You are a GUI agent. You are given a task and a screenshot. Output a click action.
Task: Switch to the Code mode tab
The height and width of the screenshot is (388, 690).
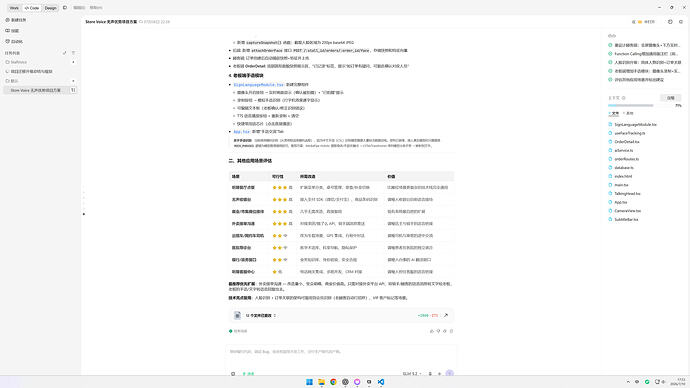click(32, 8)
